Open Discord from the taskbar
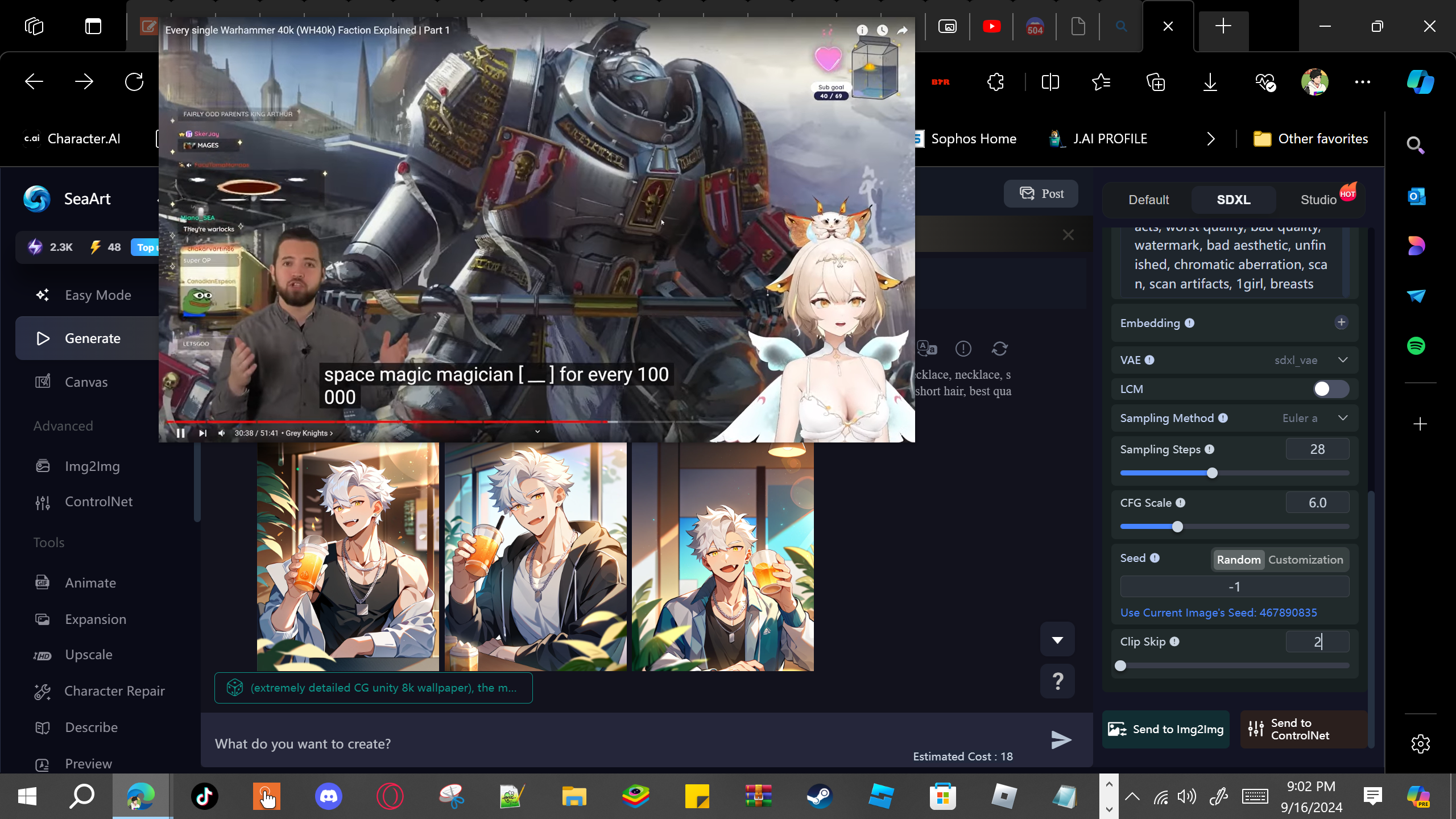 tap(328, 796)
